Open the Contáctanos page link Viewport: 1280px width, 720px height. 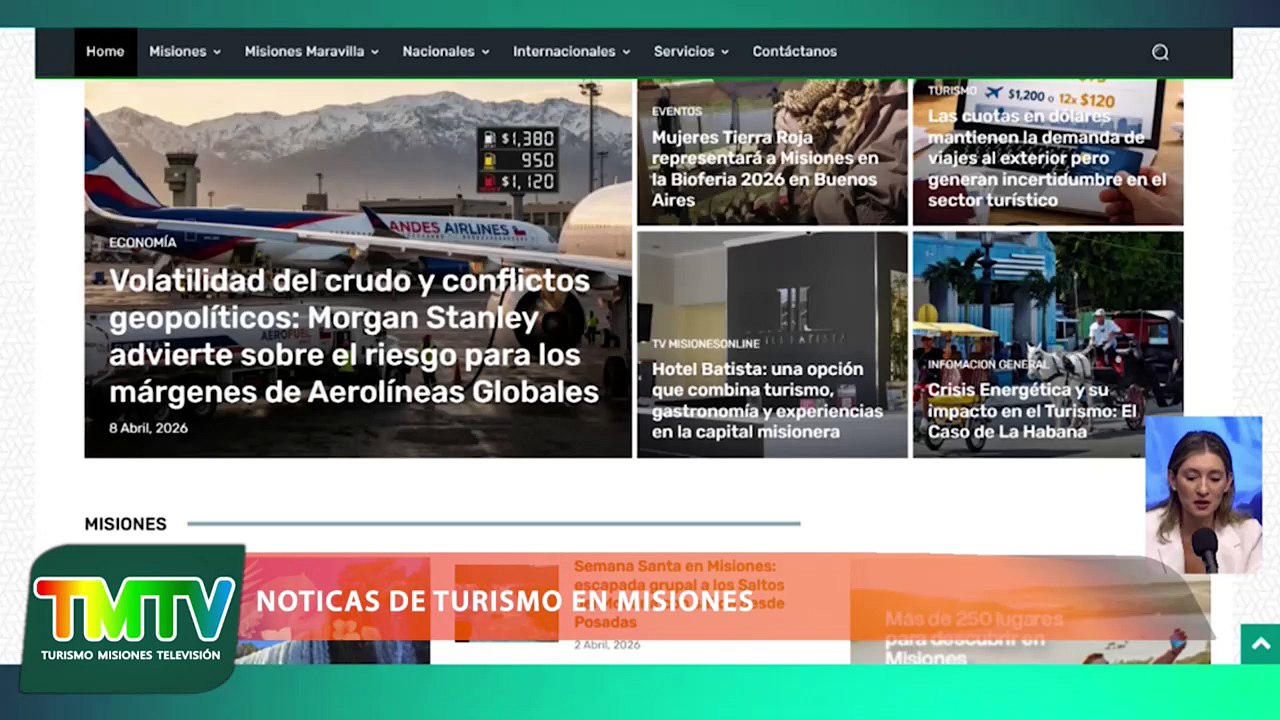tap(795, 52)
